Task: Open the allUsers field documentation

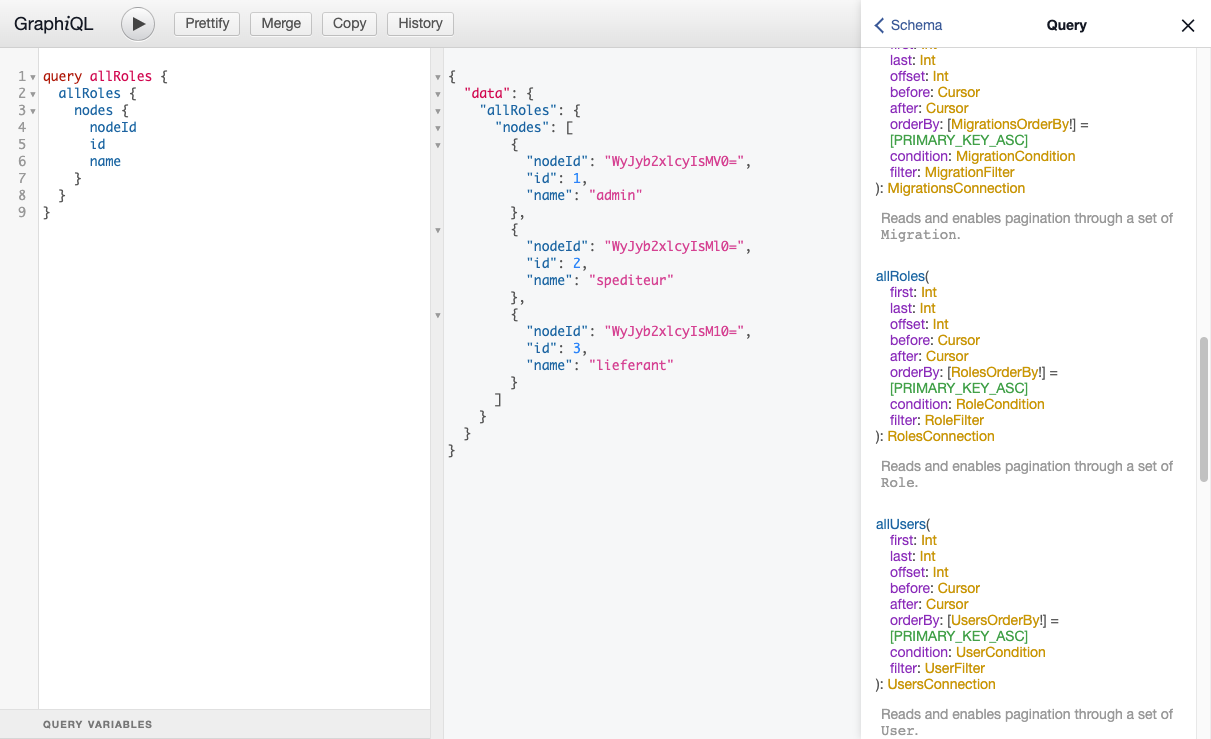Action: (900, 524)
